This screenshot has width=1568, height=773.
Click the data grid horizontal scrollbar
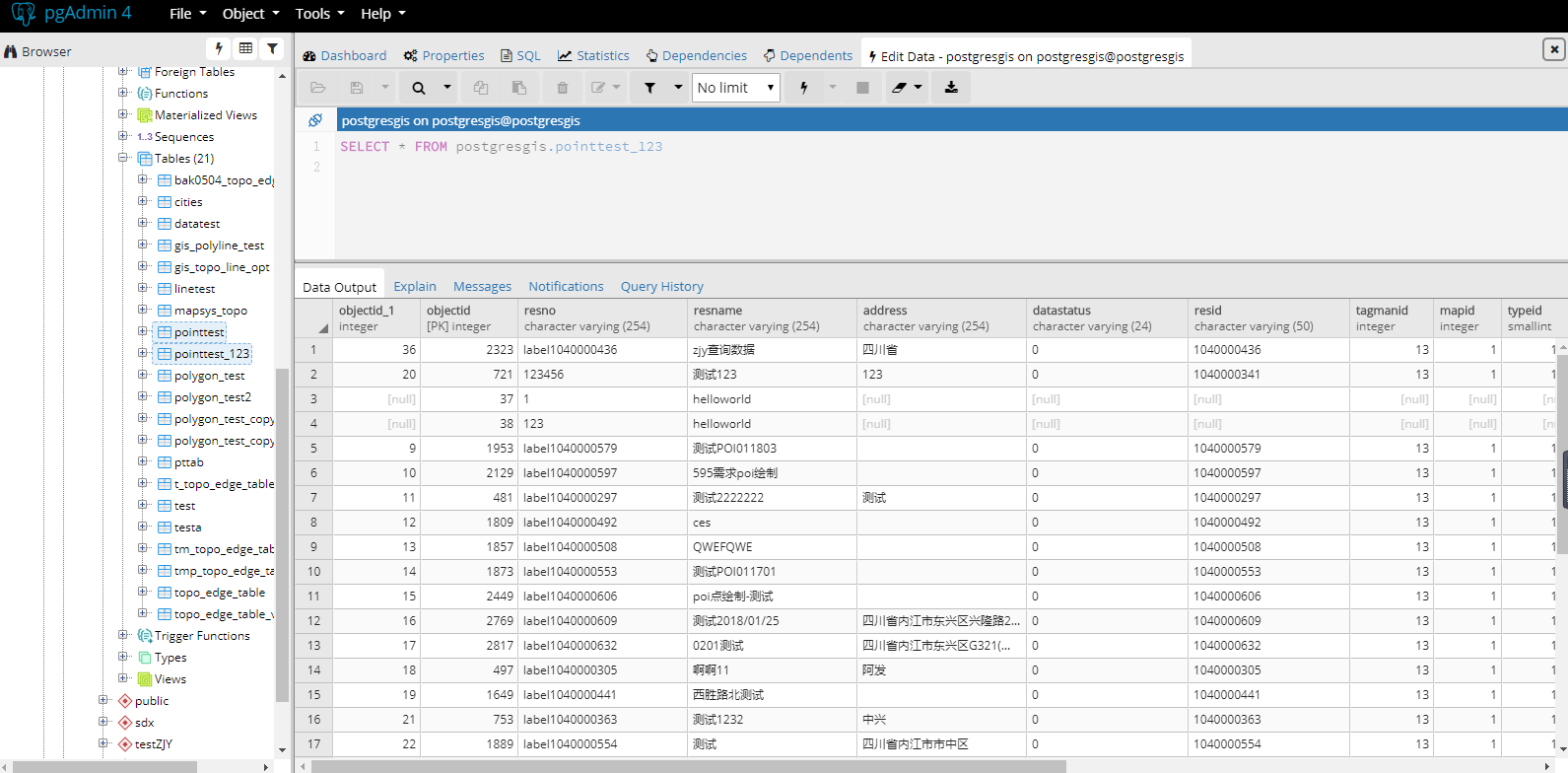tap(689, 766)
